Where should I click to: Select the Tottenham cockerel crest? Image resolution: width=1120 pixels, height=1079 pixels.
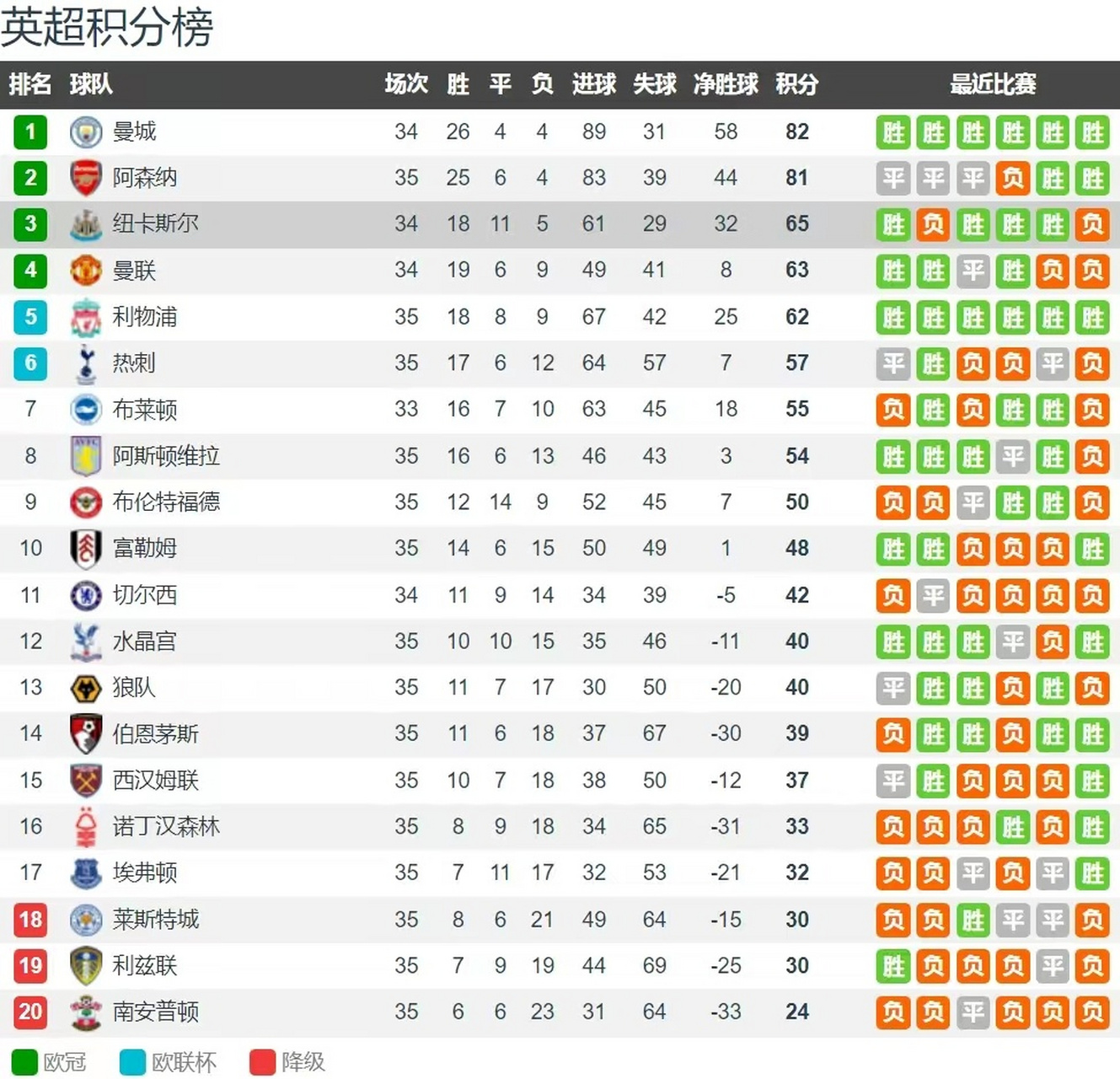point(85,363)
